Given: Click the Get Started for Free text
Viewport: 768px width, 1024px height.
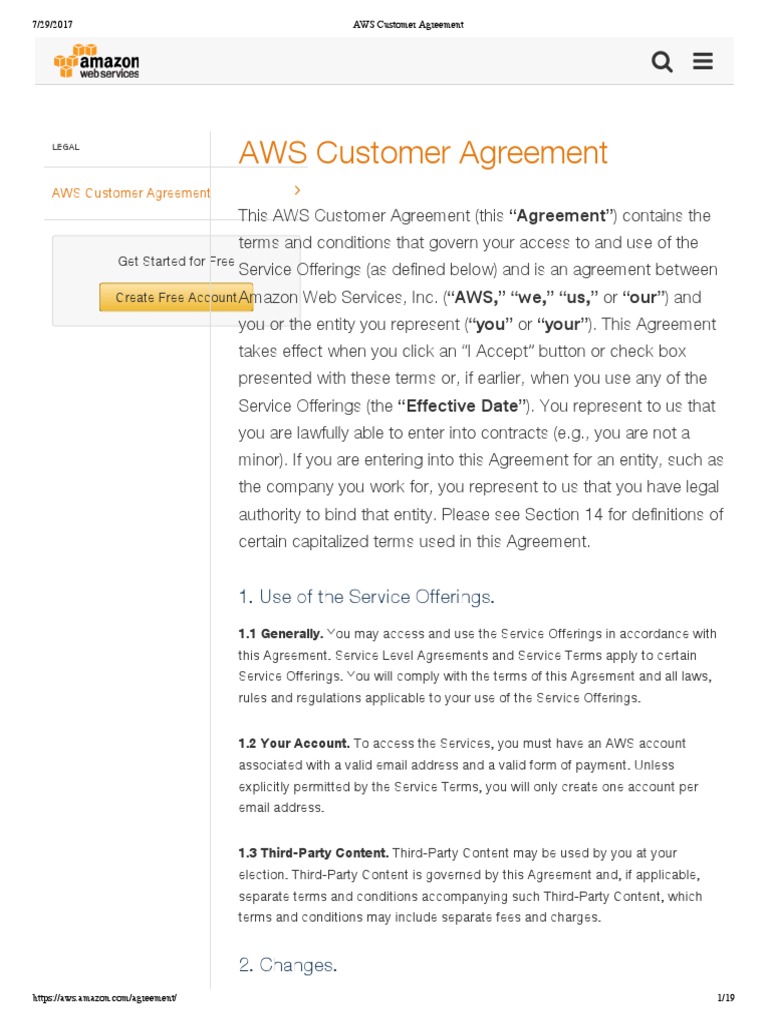Looking at the screenshot, I should click(176, 261).
